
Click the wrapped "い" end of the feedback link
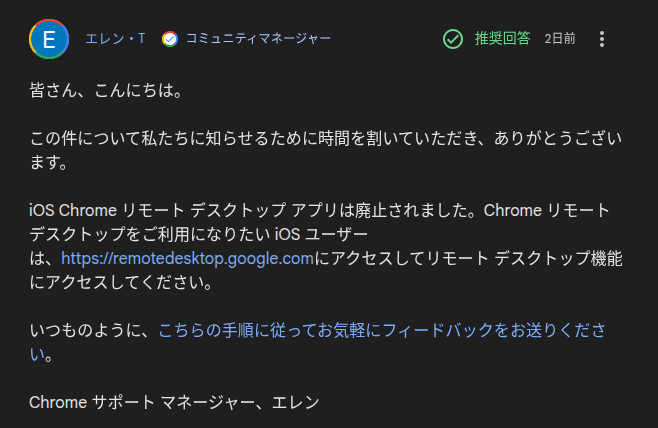(37, 355)
